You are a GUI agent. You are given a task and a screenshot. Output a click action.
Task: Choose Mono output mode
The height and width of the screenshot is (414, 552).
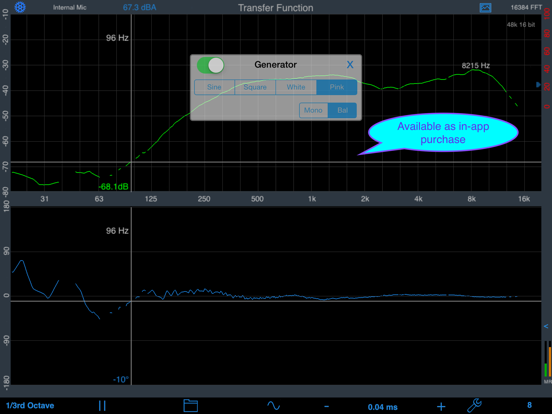(x=313, y=110)
